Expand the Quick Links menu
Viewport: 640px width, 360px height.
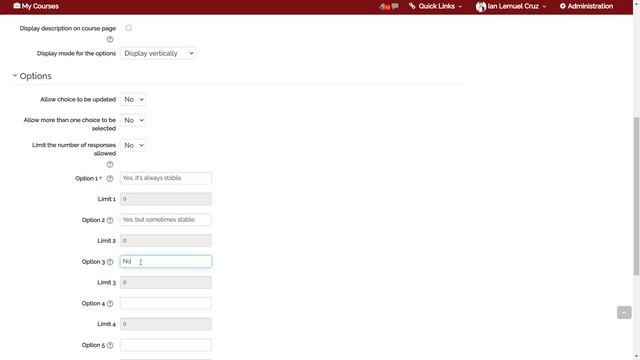[x=440, y=6]
